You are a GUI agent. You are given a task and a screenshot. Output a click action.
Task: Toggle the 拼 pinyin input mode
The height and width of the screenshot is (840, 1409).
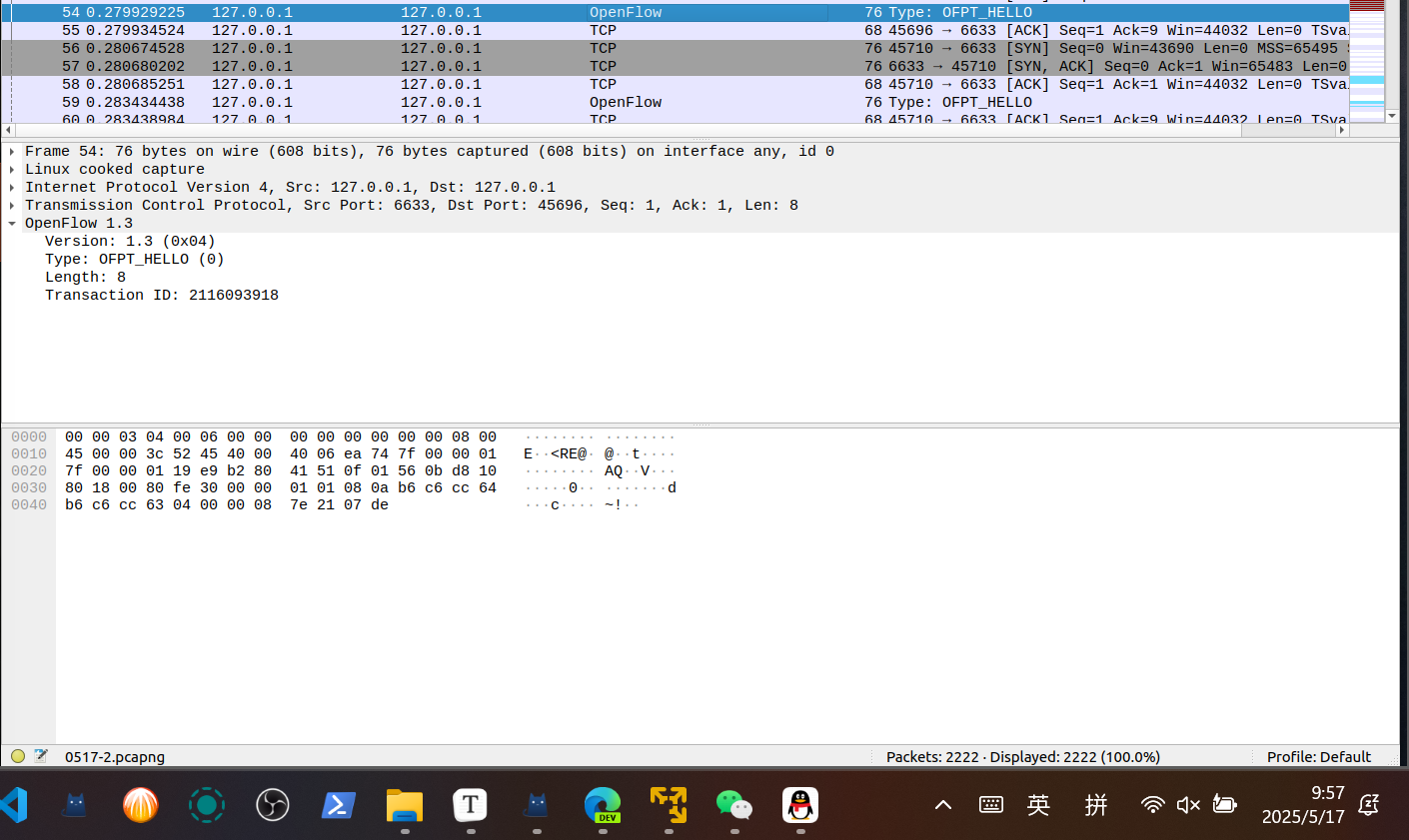(1096, 805)
